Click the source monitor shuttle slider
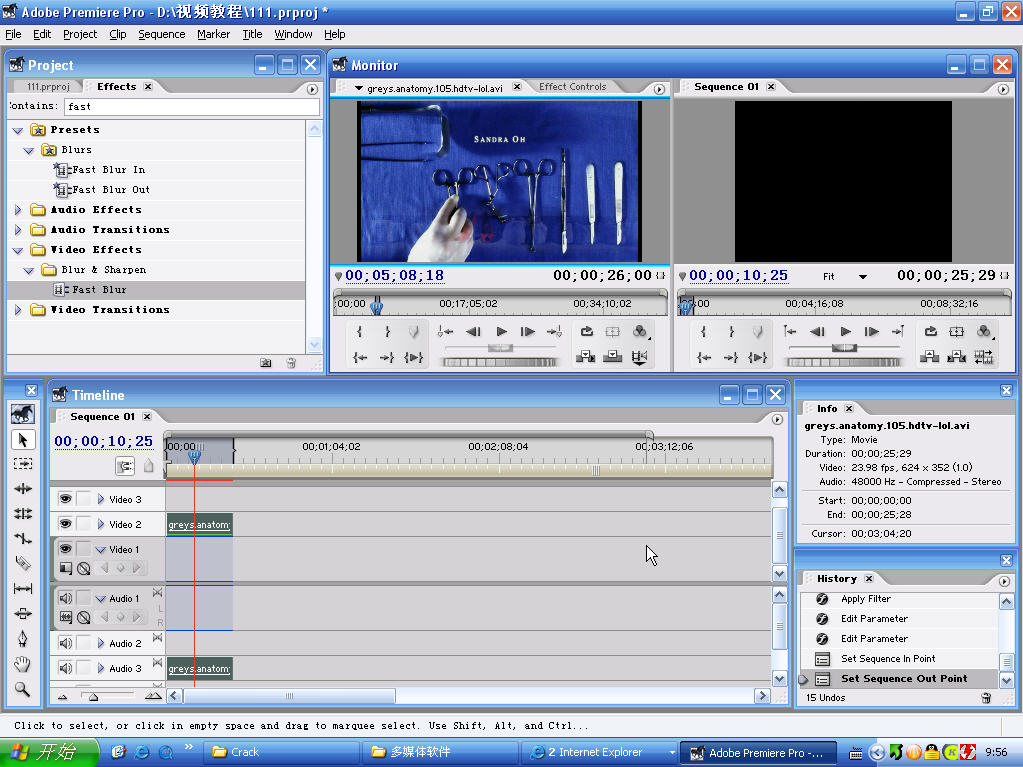Image resolution: width=1023 pixels, height=767 pixels. [500, 348]
